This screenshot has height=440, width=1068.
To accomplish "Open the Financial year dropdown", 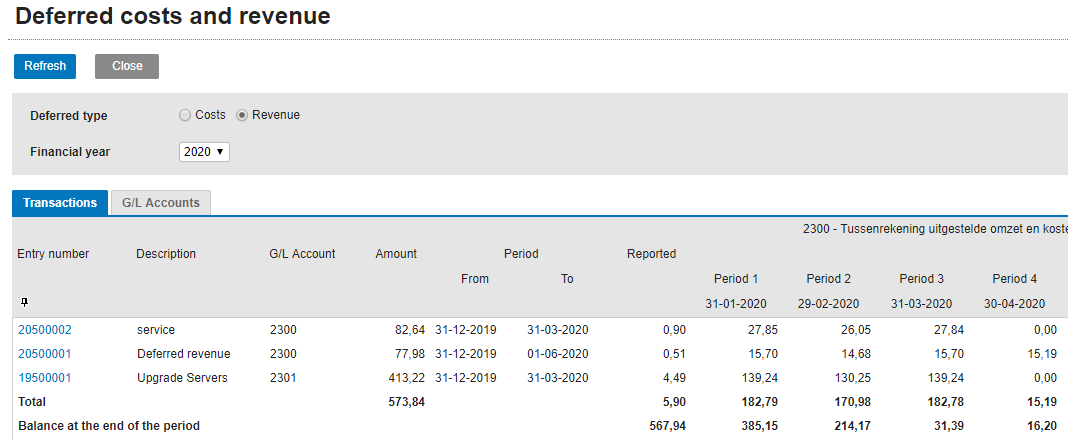I will (205, 152).
